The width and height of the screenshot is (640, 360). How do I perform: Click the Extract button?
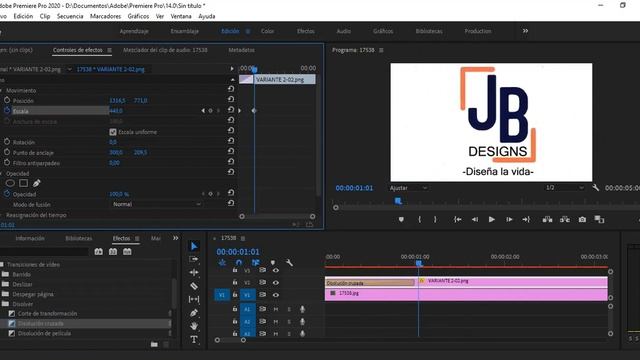[565, 220]
